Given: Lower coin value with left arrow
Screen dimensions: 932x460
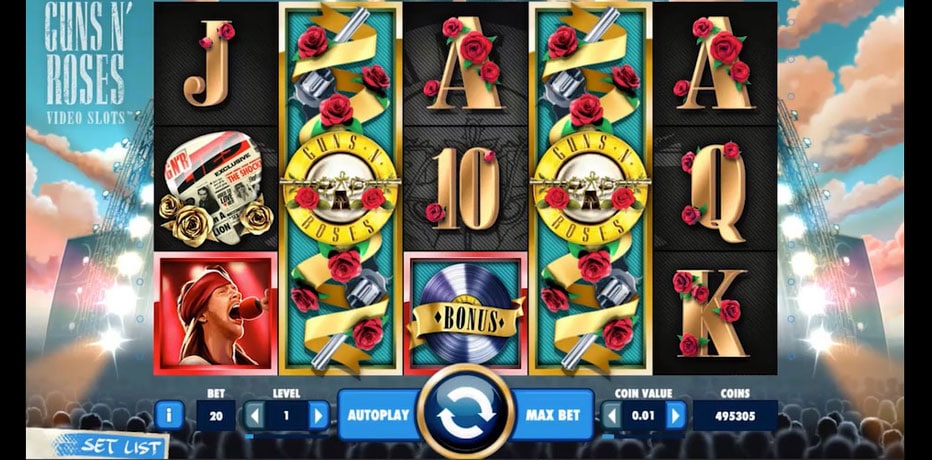Looking at the screenshot, I should point(612,415).
